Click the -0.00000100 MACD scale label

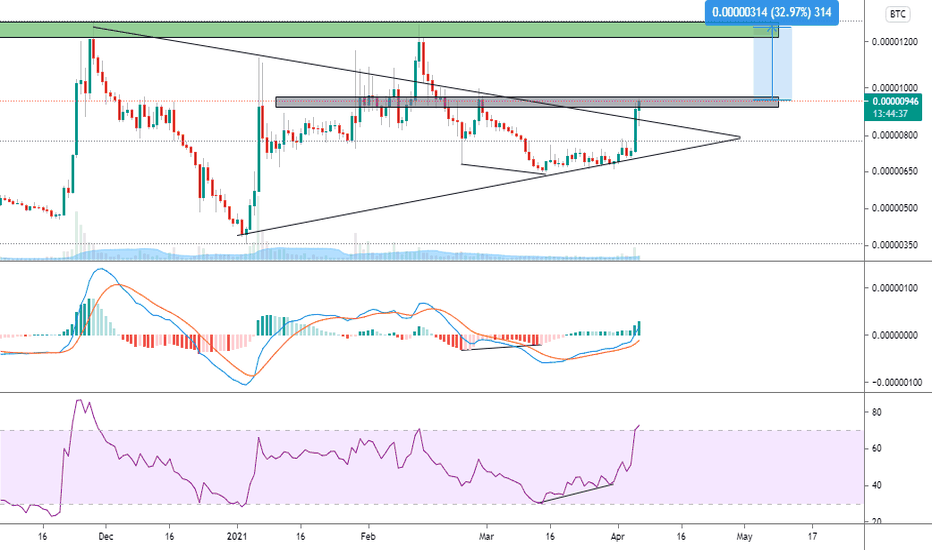pyautogui.click(x=896, y=383)
